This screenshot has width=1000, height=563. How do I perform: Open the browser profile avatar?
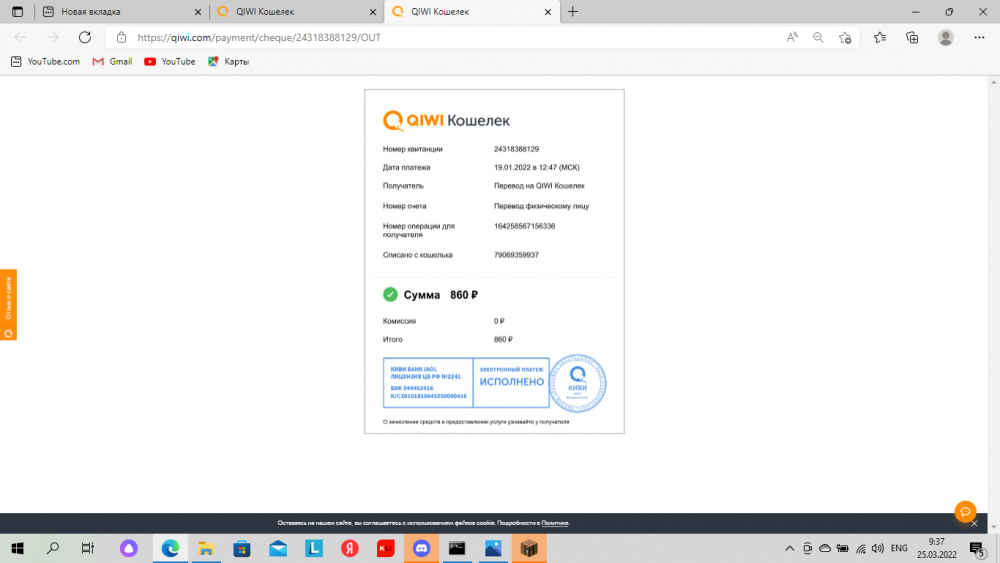[946, 38]
